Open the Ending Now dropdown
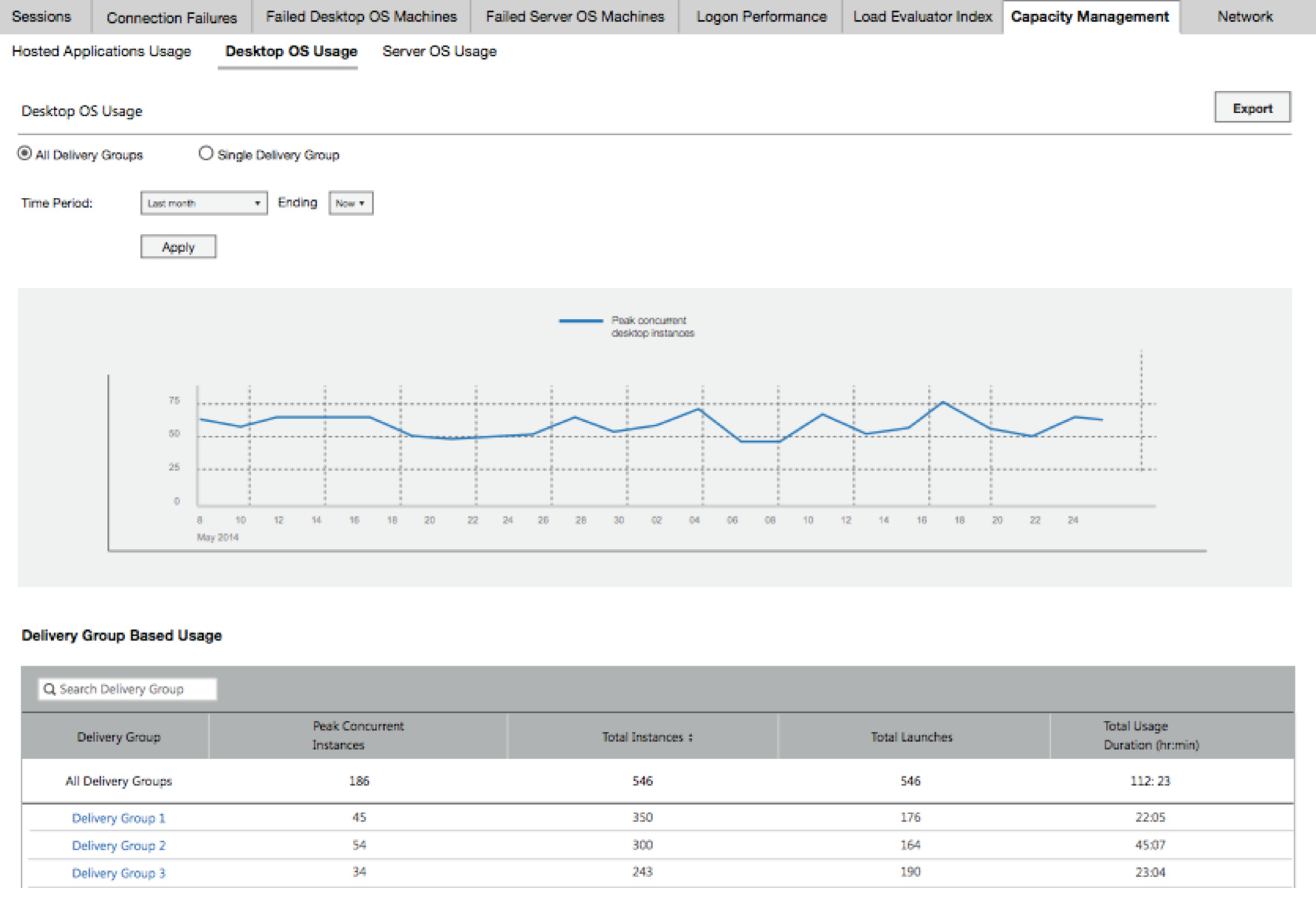 click(351, 203)
